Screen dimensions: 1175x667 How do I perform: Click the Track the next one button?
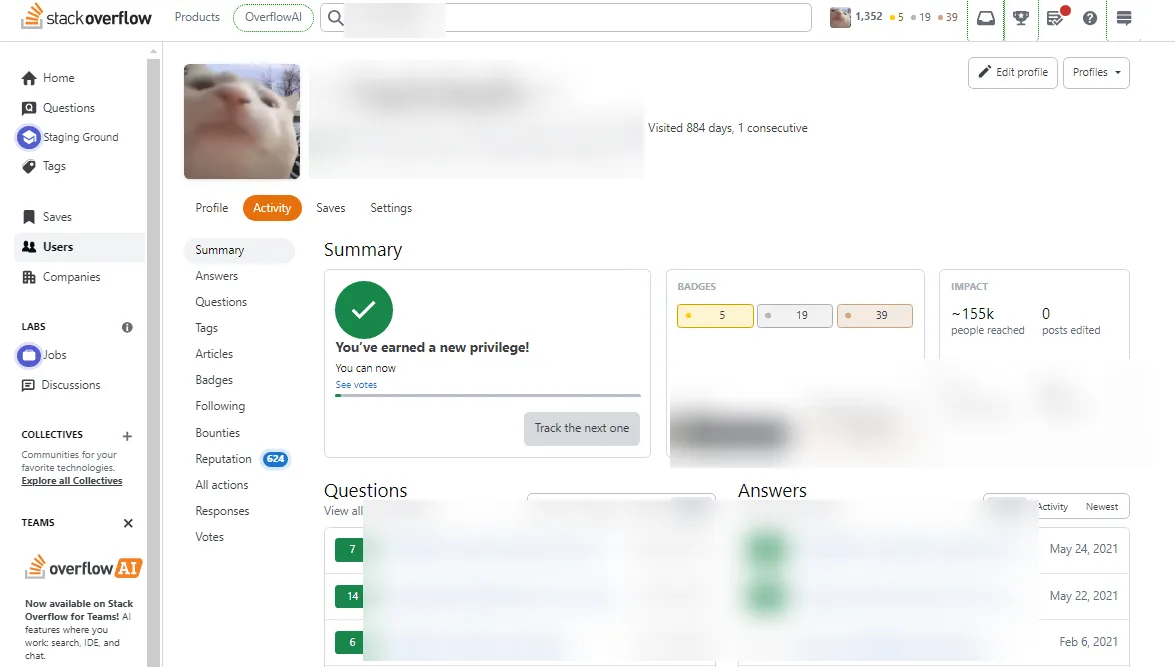coord(582,428)
